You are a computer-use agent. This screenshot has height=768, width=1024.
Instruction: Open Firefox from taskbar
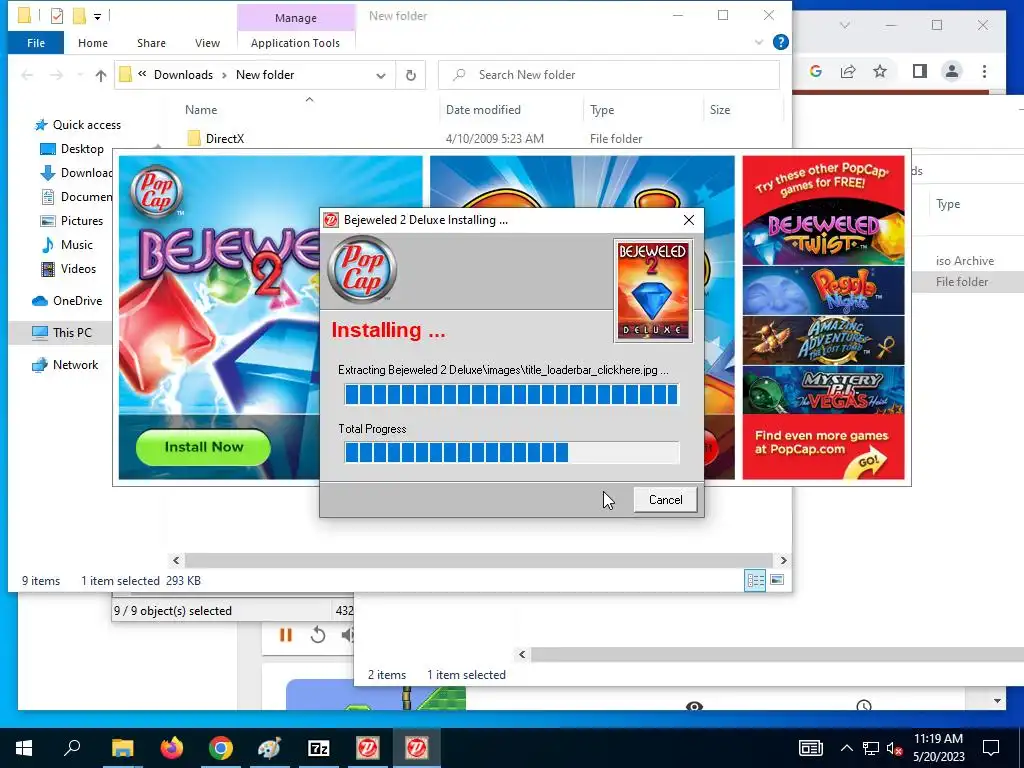click(172, 748)
